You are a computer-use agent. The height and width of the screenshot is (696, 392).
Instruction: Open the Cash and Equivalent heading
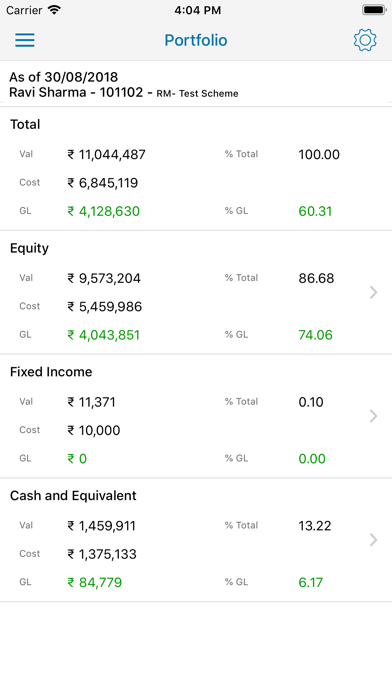click(x=73, y=496)
